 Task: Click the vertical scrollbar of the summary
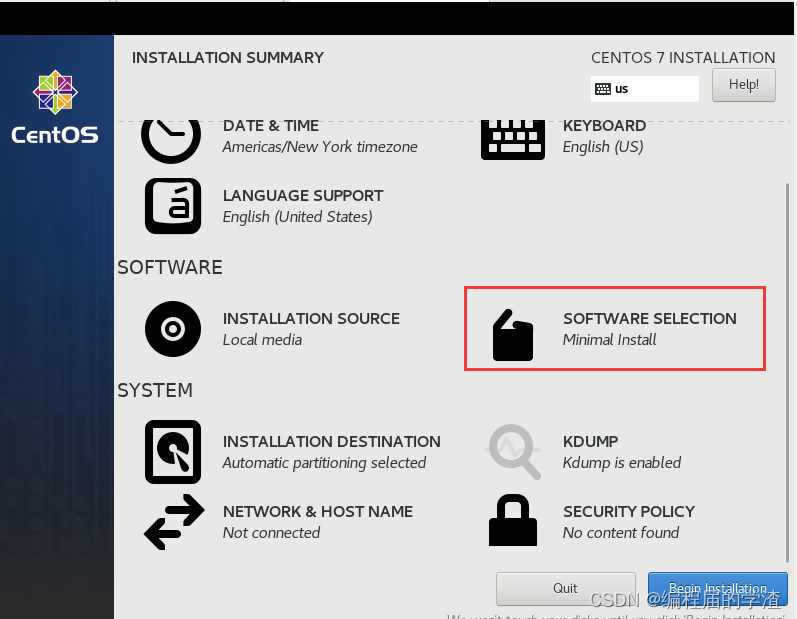(787, 371)
